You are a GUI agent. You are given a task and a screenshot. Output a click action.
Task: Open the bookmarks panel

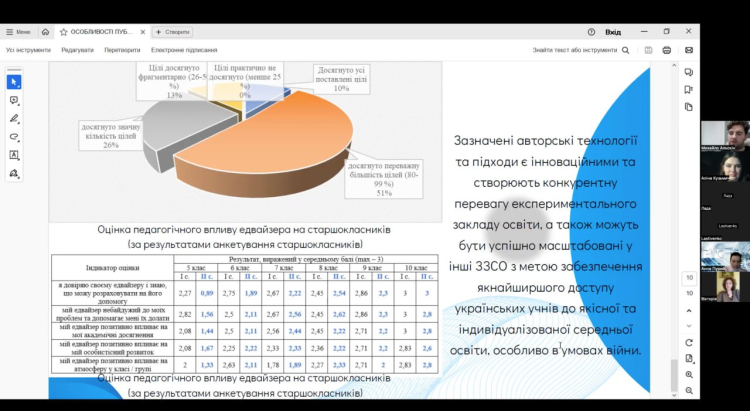pyautogui.click(x=689, y=90)
